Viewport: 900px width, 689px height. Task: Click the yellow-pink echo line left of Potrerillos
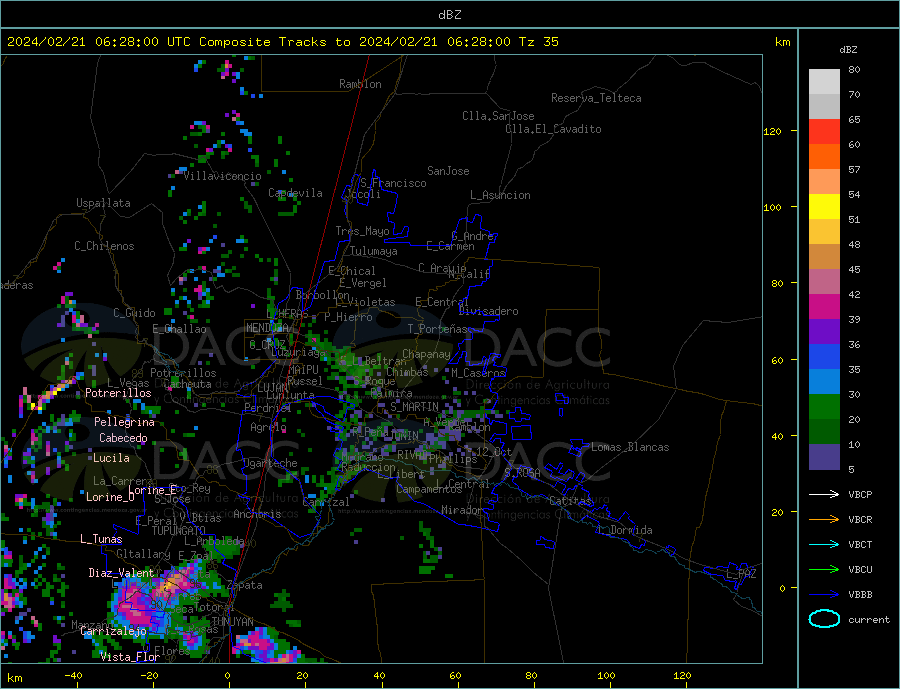pos(47,394)
